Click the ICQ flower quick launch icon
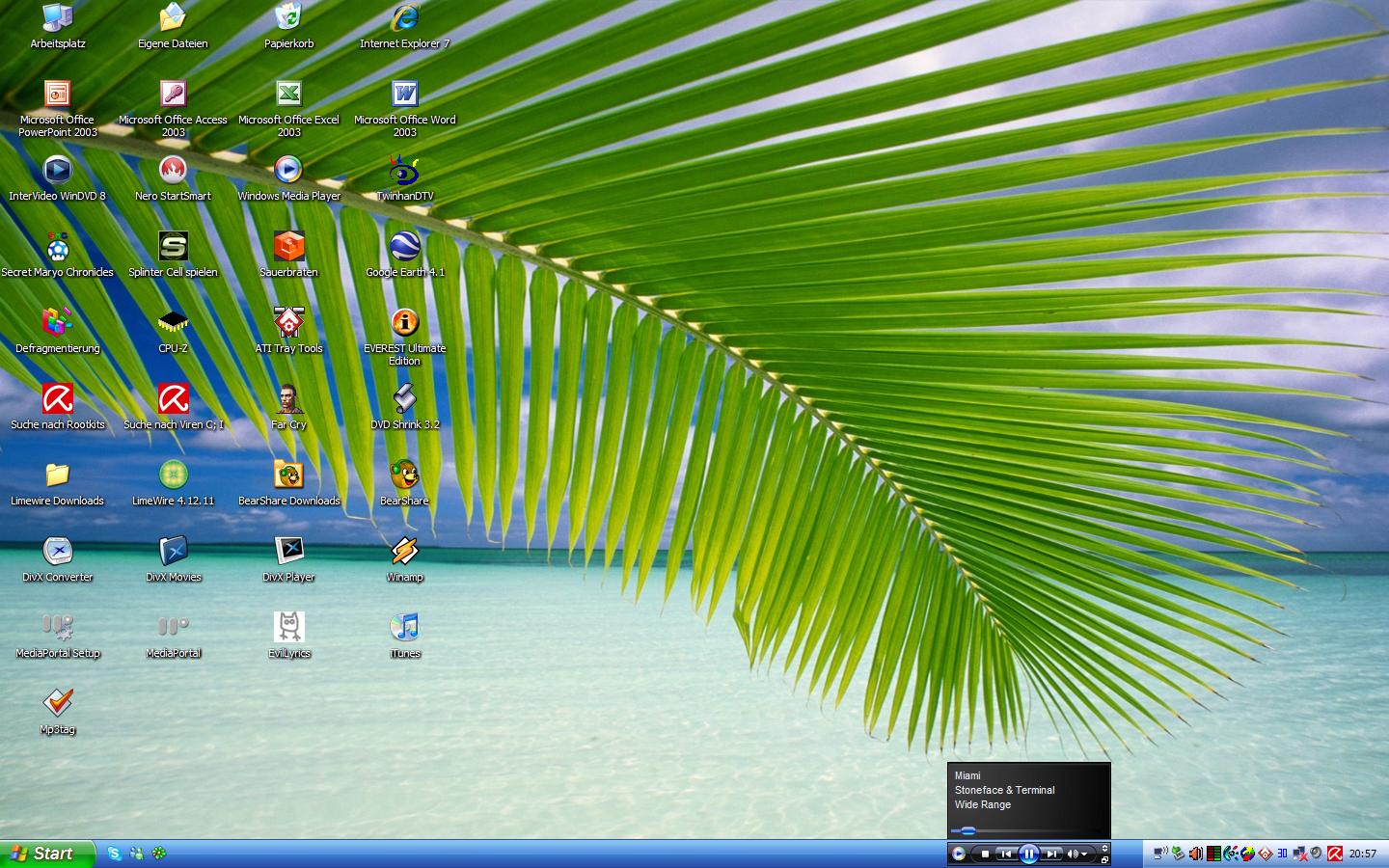Viewport: 1389px width, 868px height. point(159,854)
